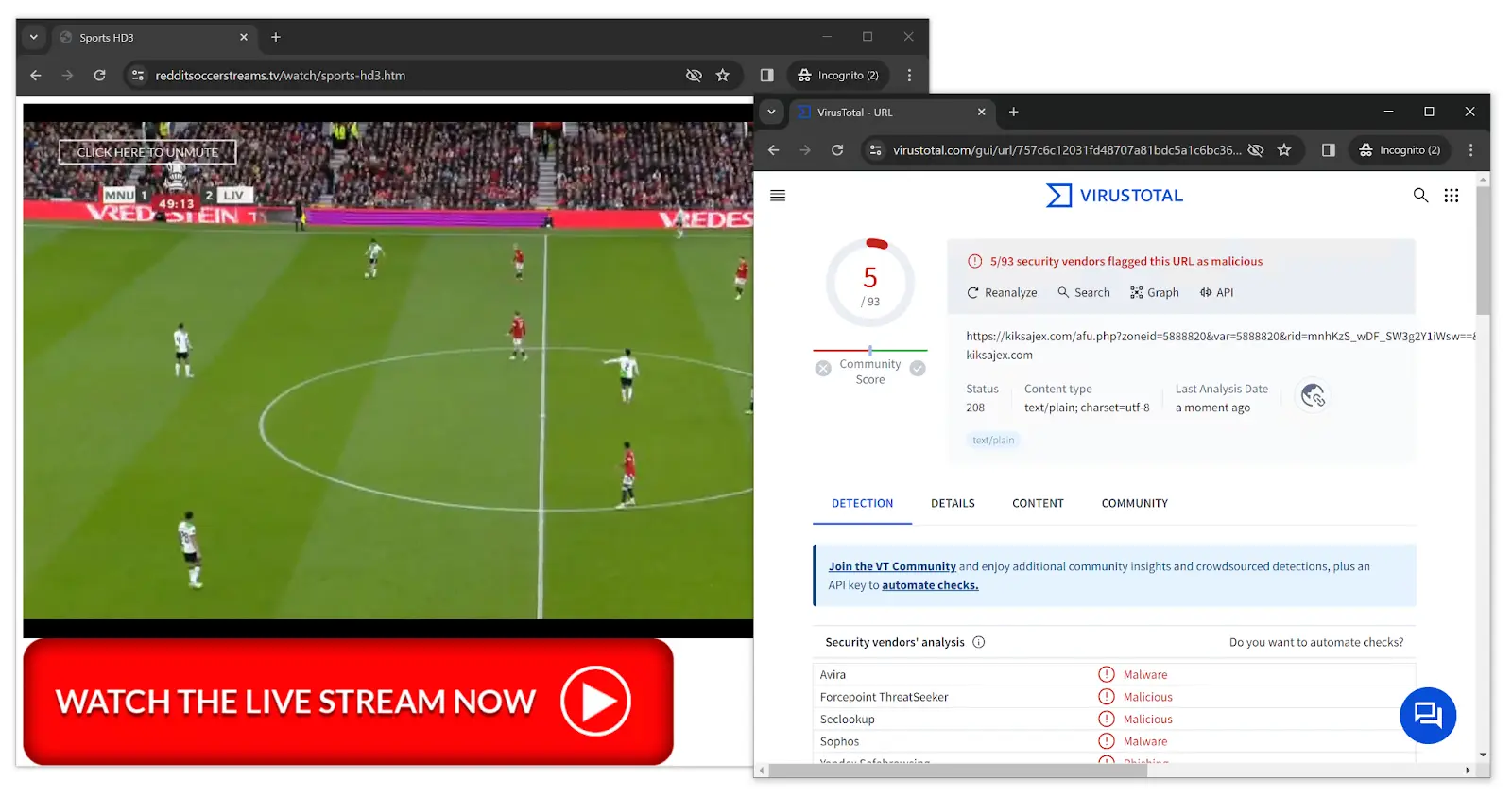Image resolution: width=1512 pixels, height=798 pixels.
Task: Reload the VirusTotal page
Action: click(x=837, y=149)
